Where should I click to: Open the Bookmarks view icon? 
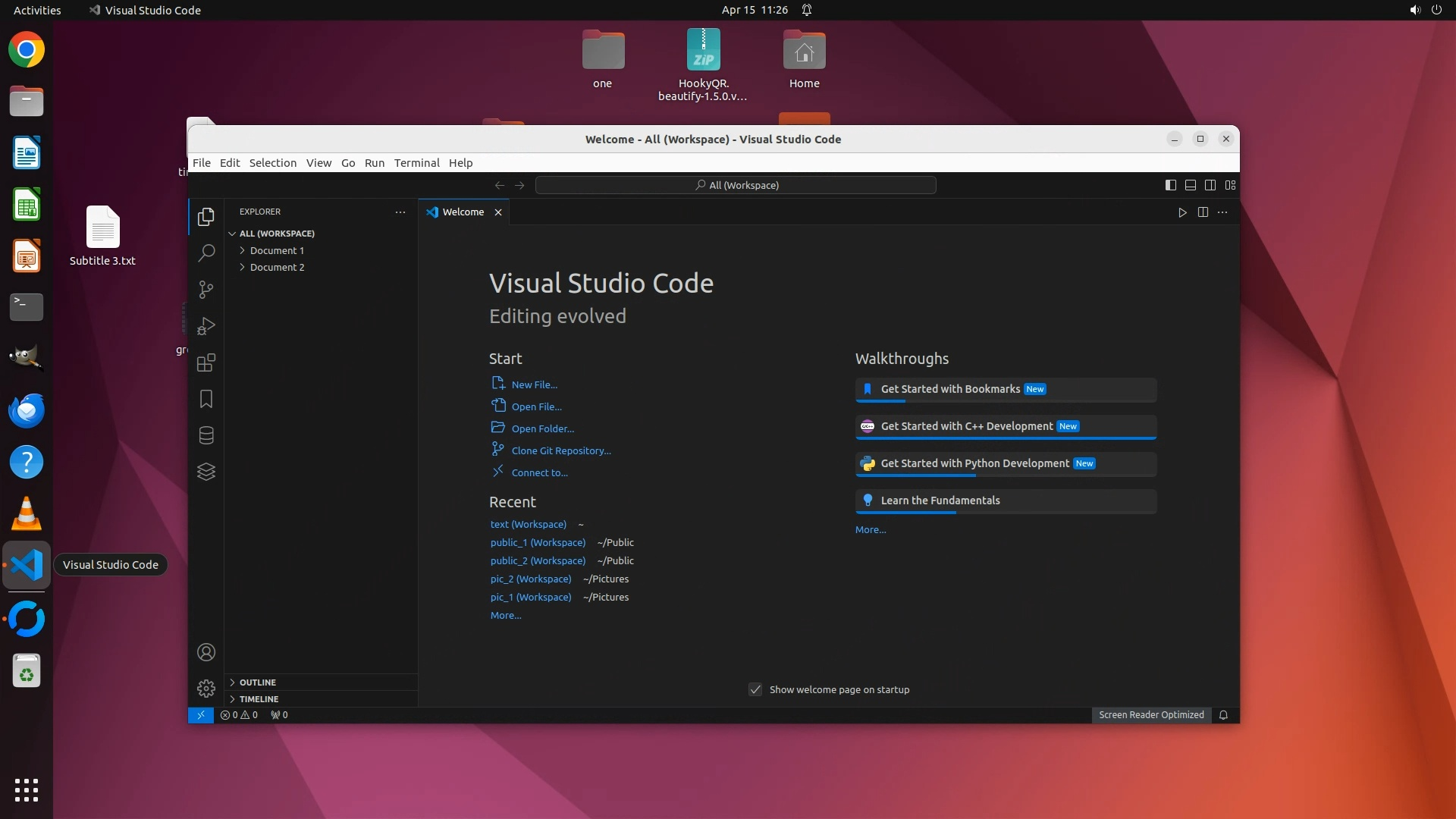[x=206, y=399]
